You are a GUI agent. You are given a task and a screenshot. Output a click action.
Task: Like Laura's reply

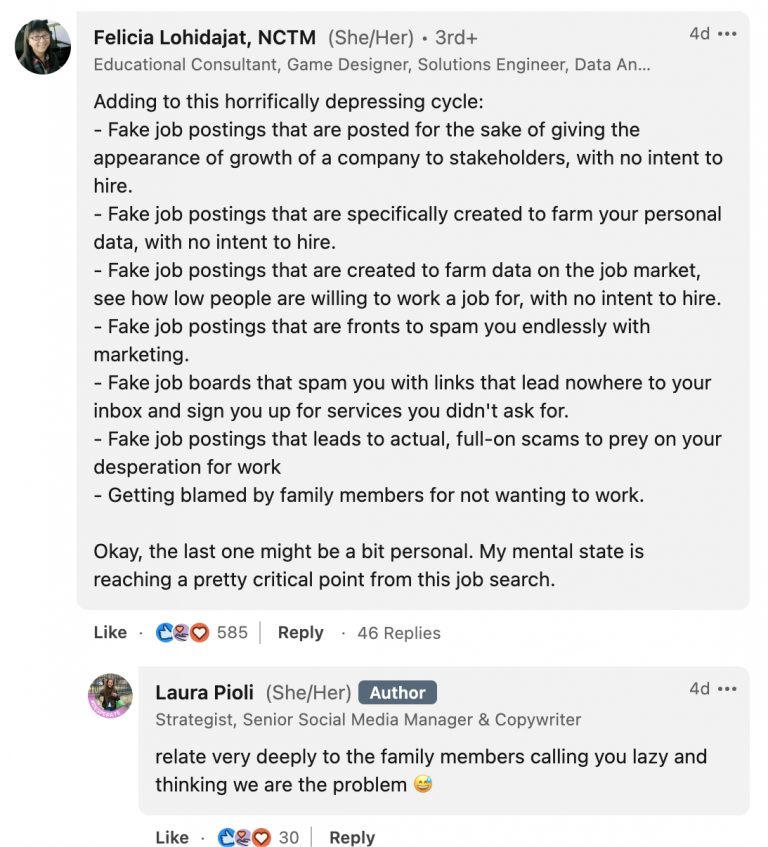coord(172,837)
